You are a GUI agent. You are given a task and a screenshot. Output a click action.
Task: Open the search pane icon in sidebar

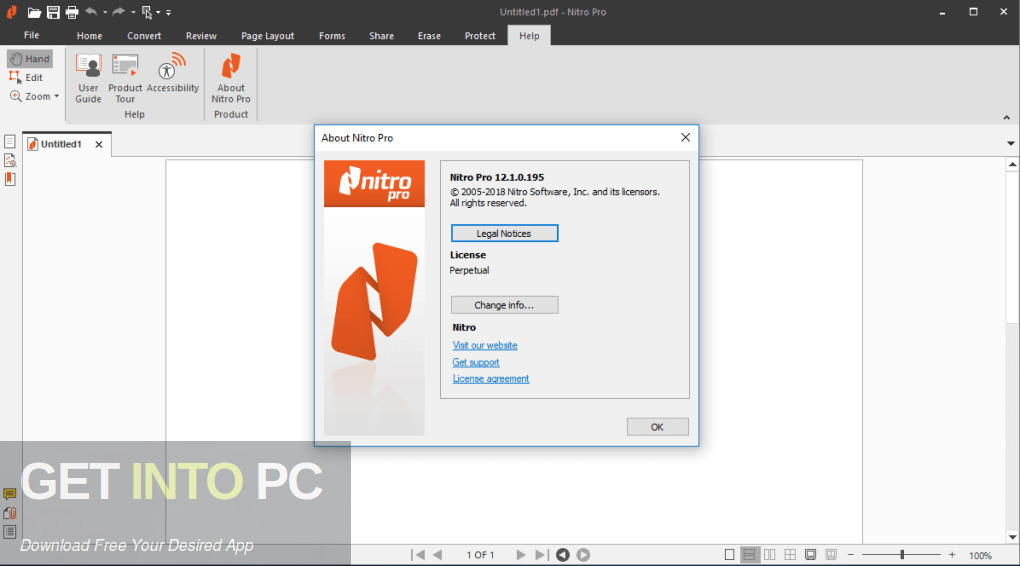click(10, 160)
